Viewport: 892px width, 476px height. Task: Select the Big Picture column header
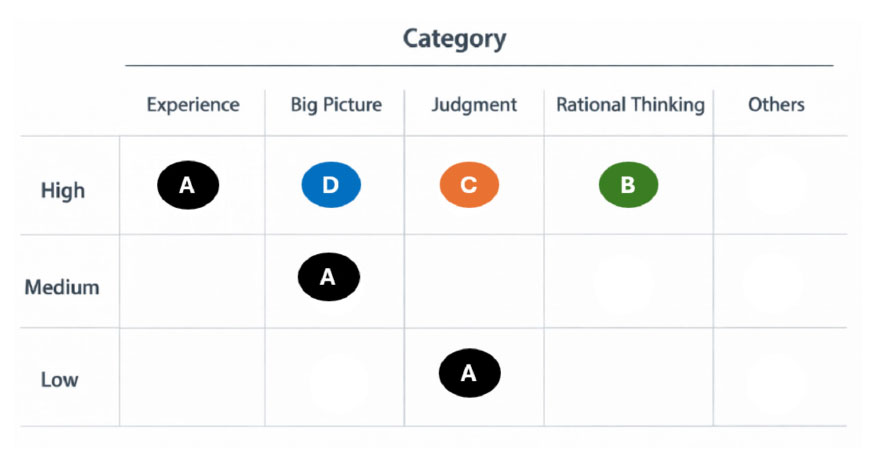[x=336, y=105]
